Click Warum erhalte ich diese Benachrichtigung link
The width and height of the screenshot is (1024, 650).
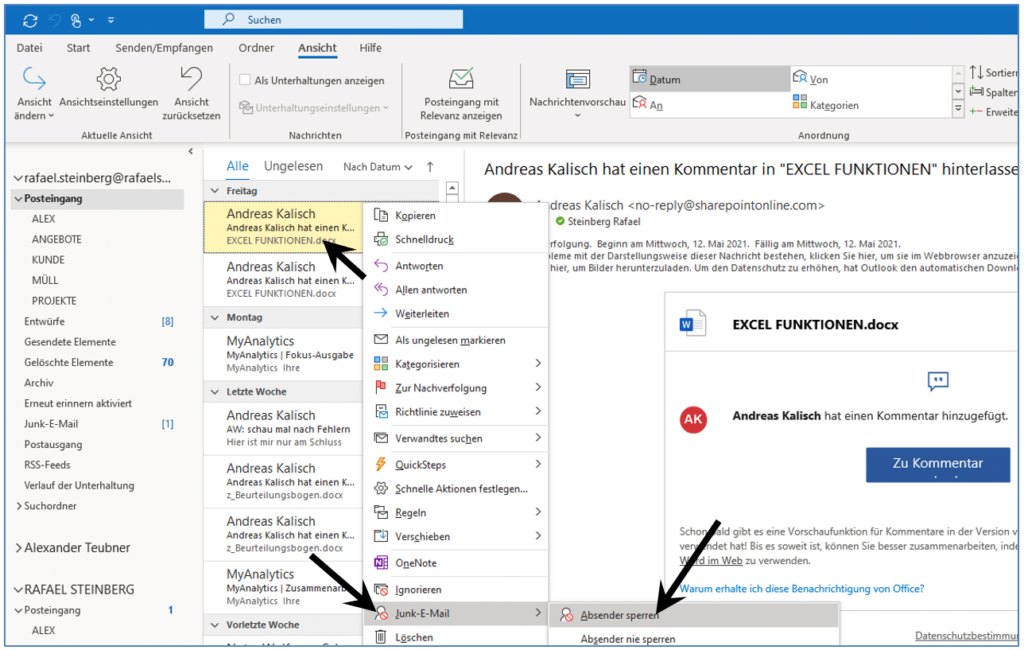pyautogui.click(x=802, y=589)
